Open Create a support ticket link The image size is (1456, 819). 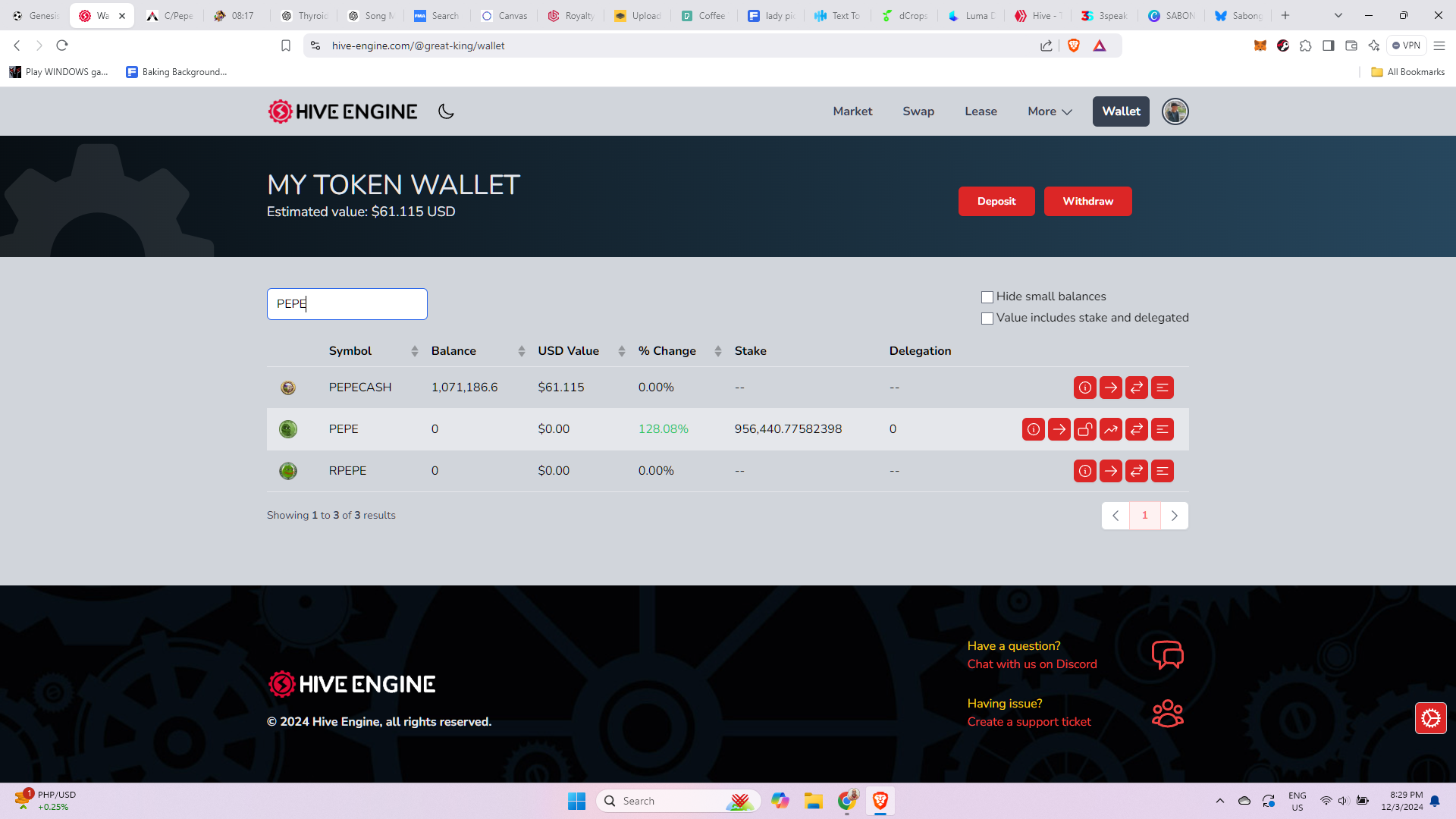click(1029, 722)
